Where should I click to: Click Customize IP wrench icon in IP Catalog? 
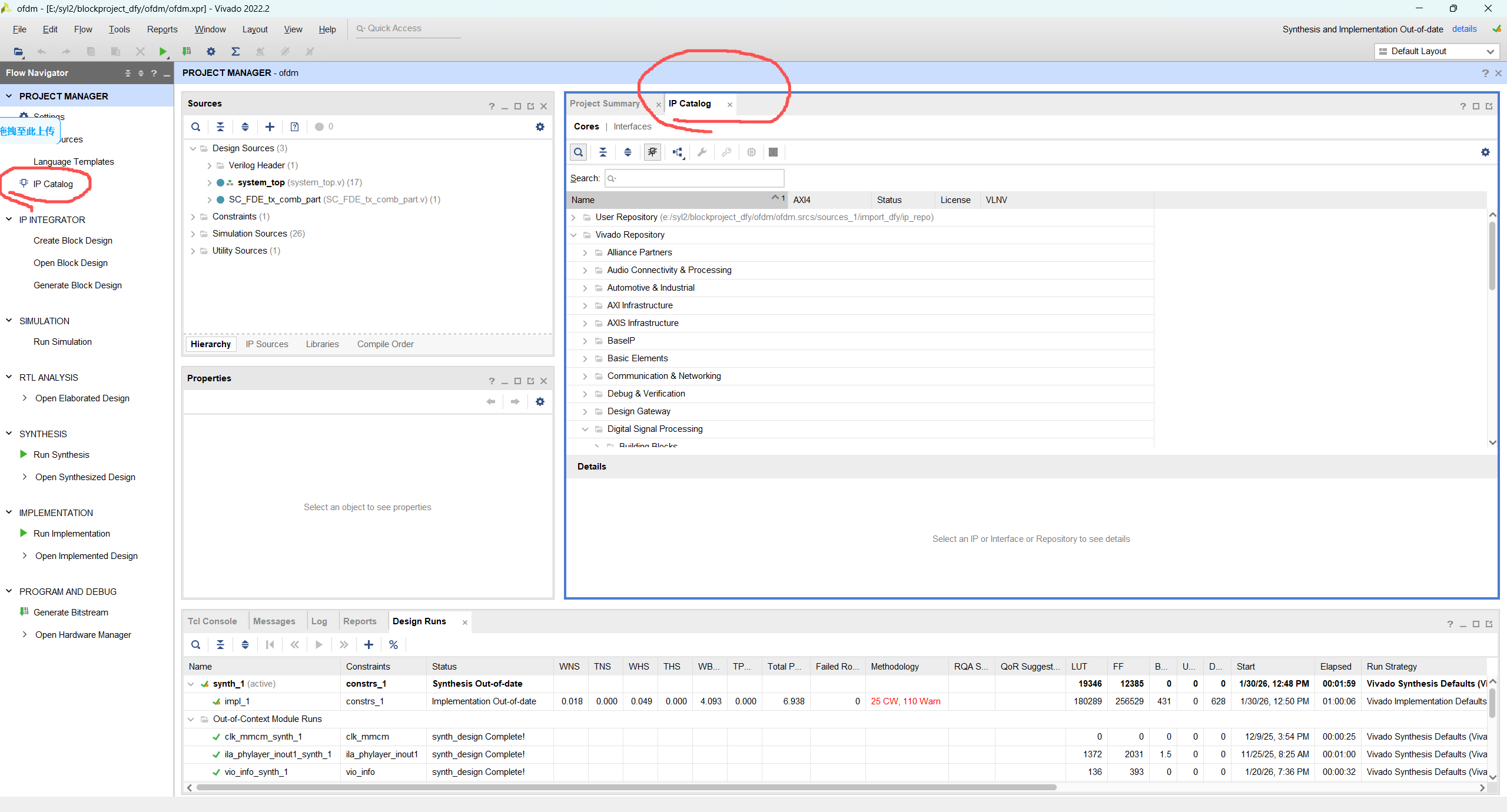pyautogui.click(x=702, y=152)
